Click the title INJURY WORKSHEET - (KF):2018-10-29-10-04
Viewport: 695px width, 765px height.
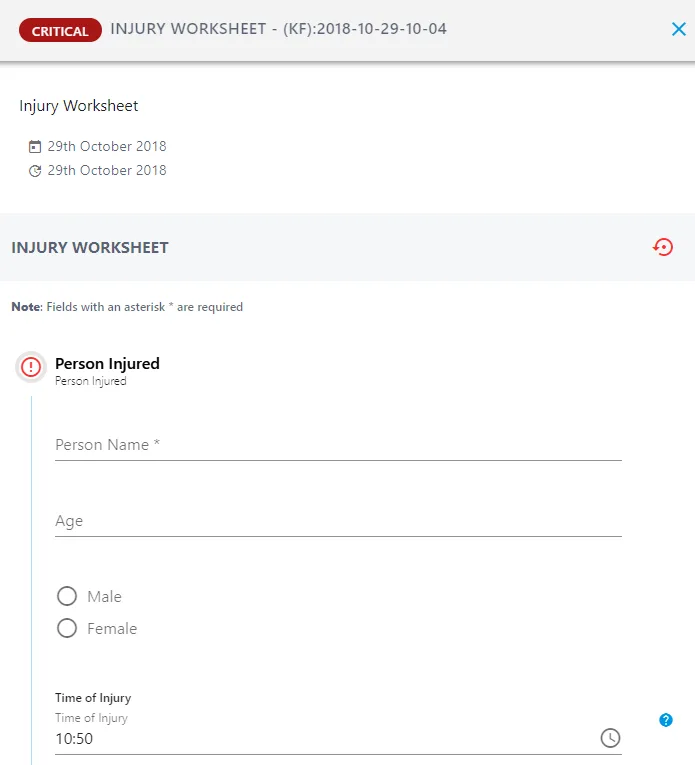pos(278,29)
